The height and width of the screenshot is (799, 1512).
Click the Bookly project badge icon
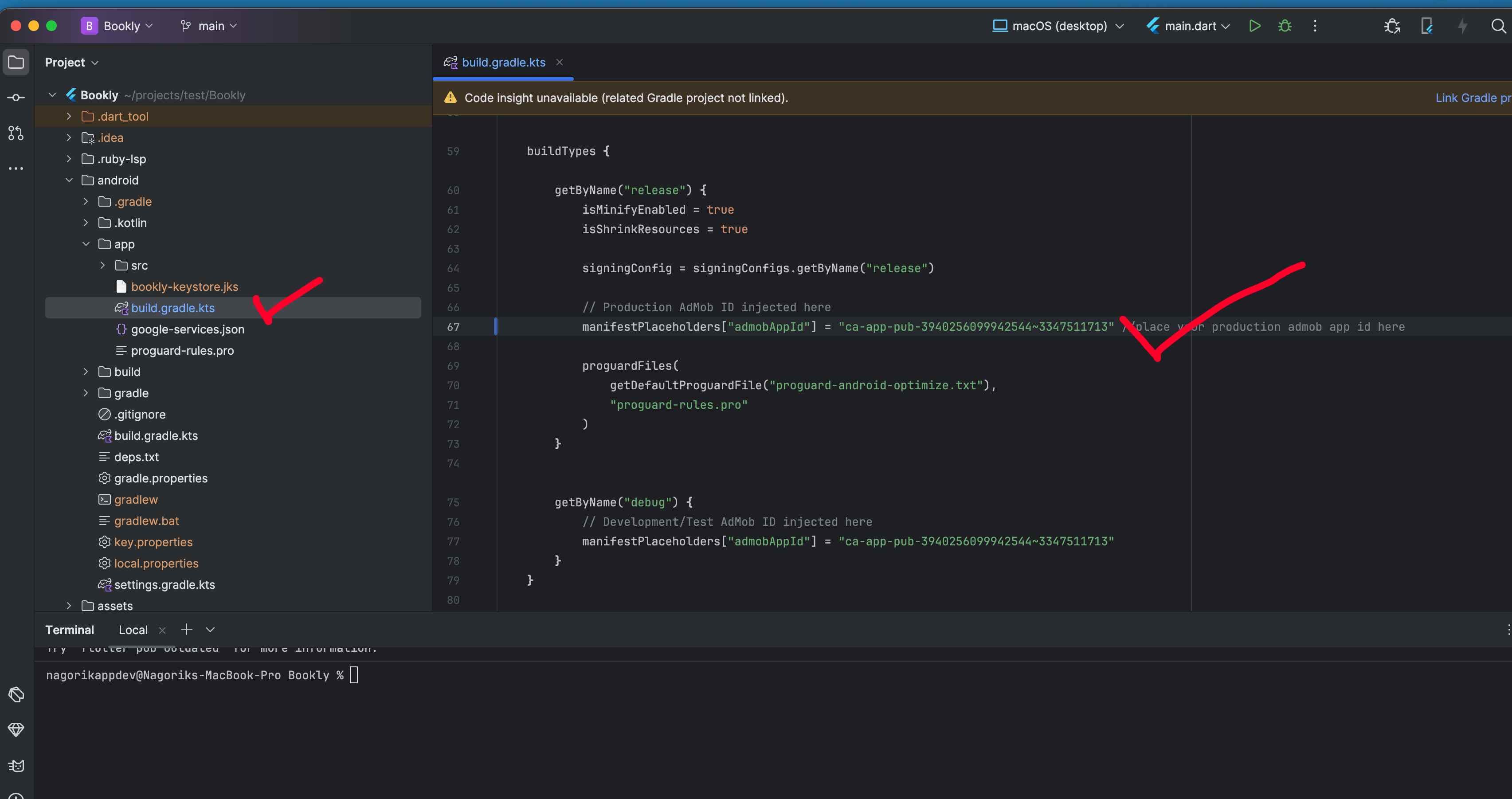(x=89, y=26)
